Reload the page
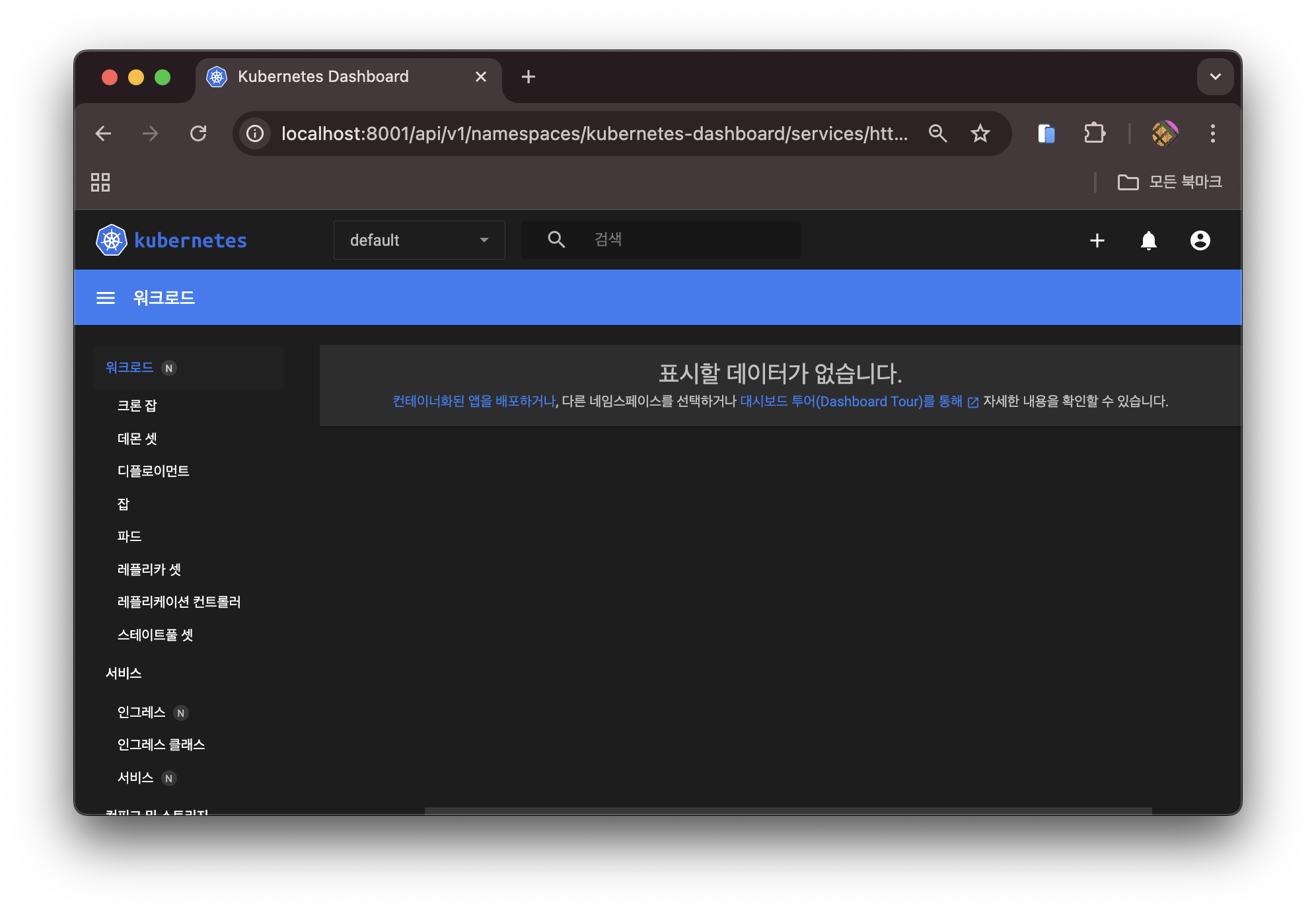The image size is (1316, 913). [x=198, y=134]
